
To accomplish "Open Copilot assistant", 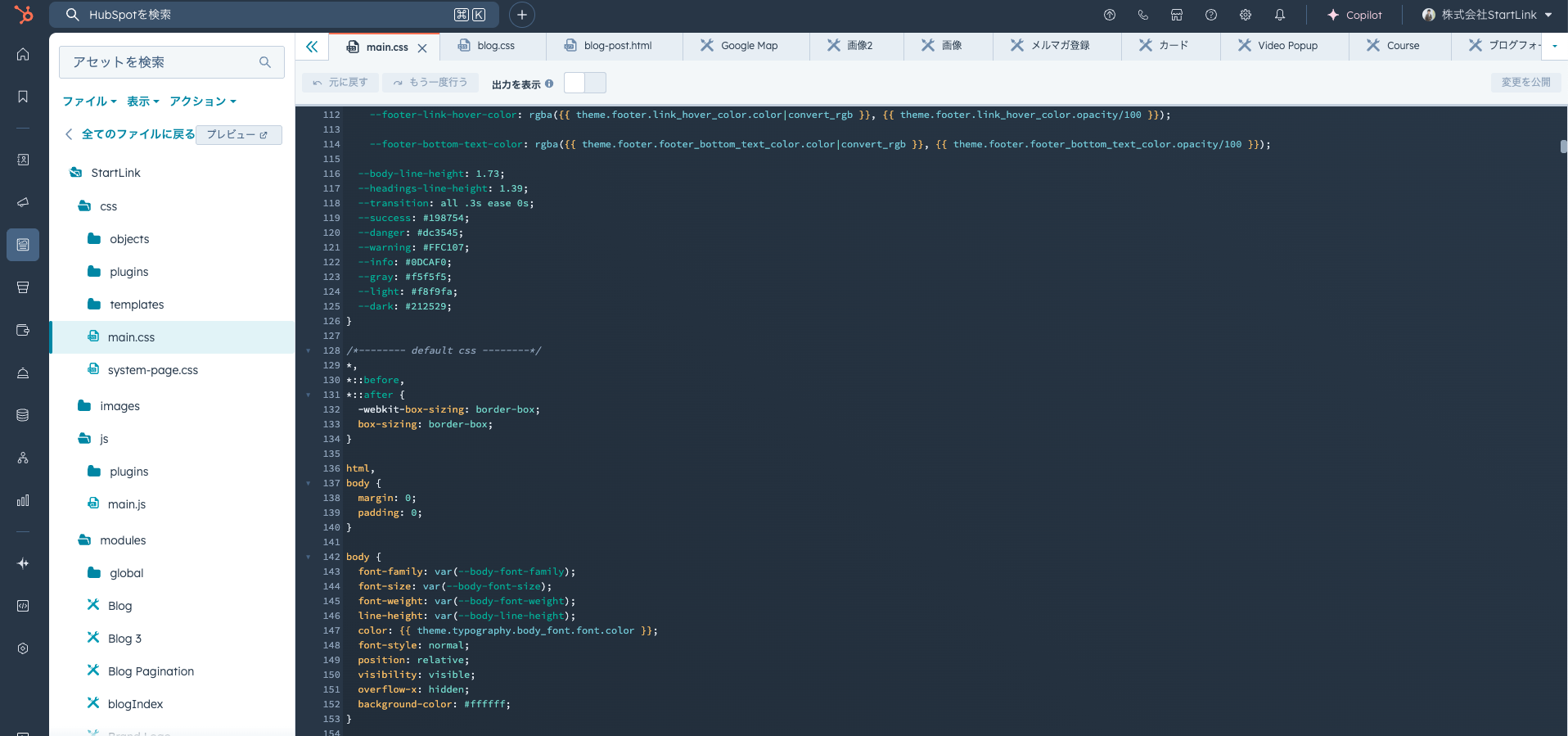I will tap(1354, 15).
